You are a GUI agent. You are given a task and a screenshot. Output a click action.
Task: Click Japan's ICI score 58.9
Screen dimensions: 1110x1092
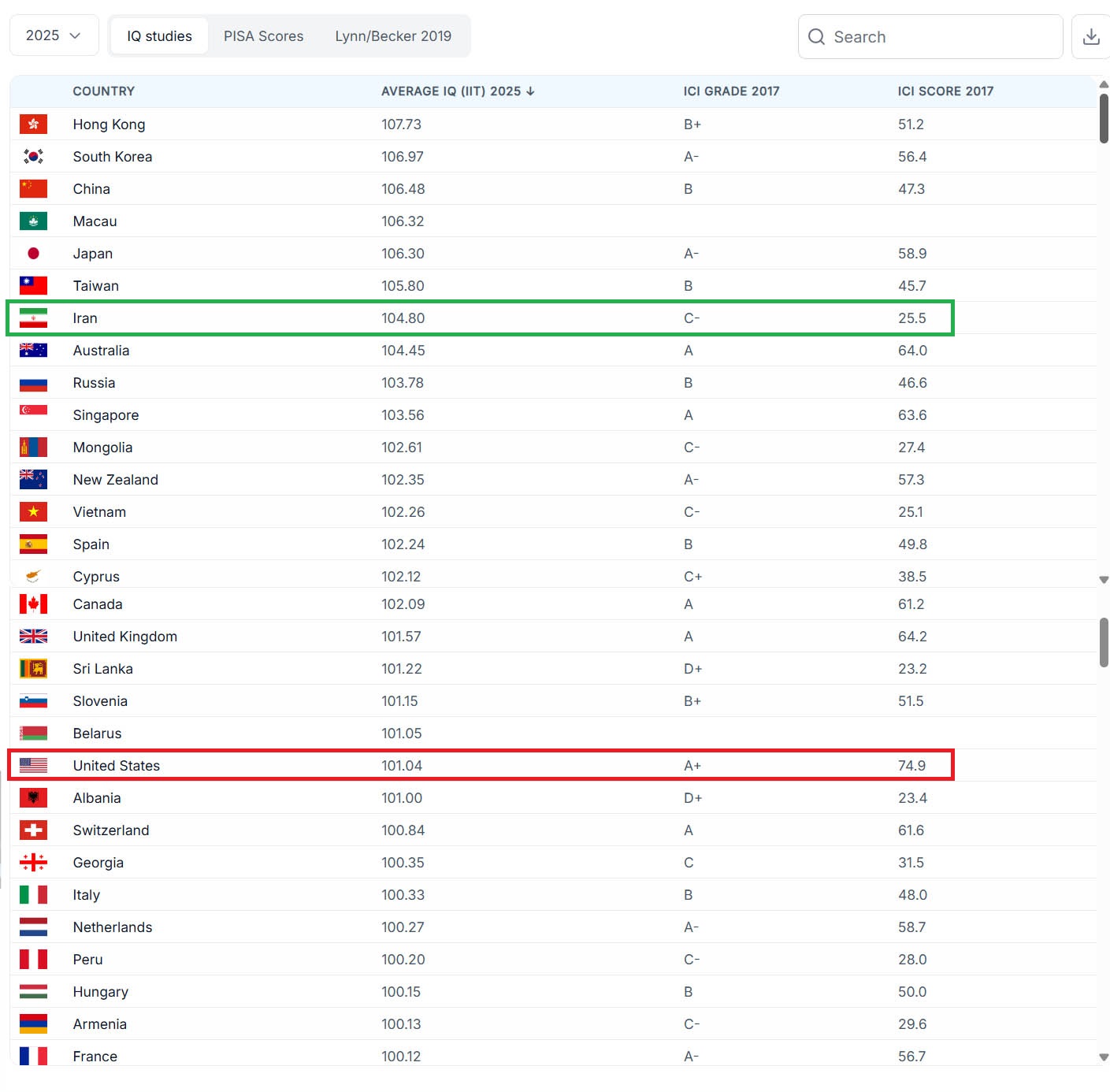(912, 254)
